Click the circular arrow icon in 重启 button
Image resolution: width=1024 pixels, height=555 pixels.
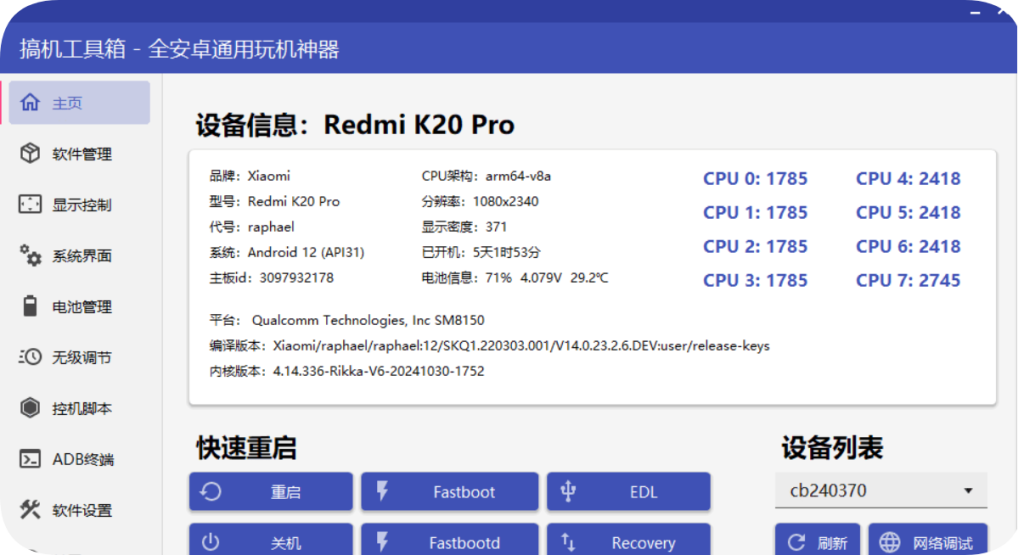211,492
